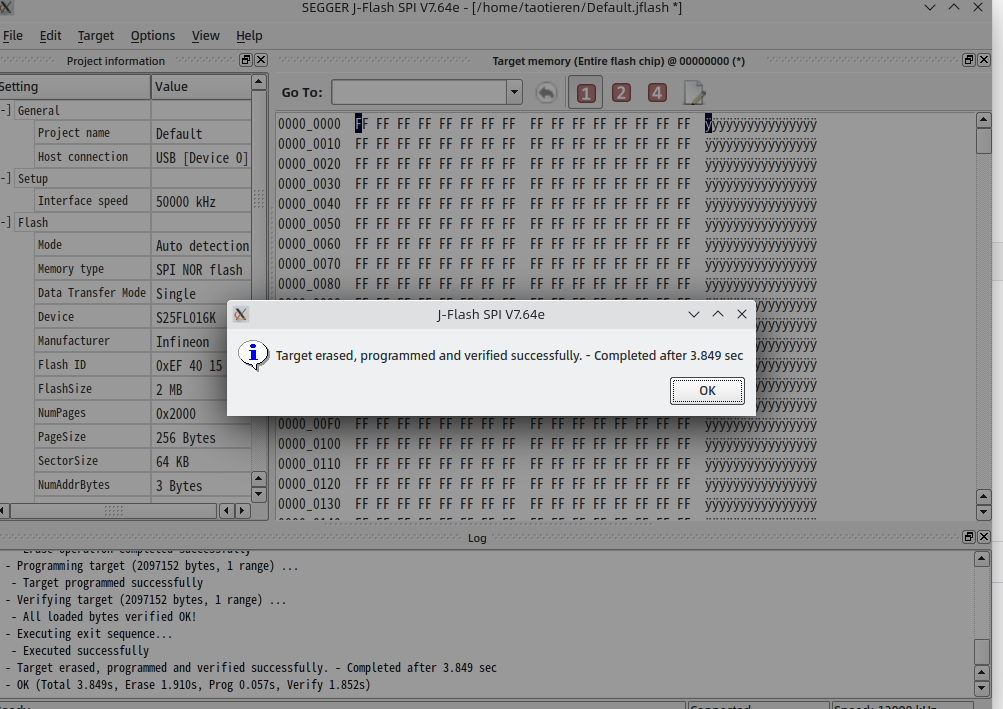Open the View menu
The image size is (1003, 709).
coord(205,36)
